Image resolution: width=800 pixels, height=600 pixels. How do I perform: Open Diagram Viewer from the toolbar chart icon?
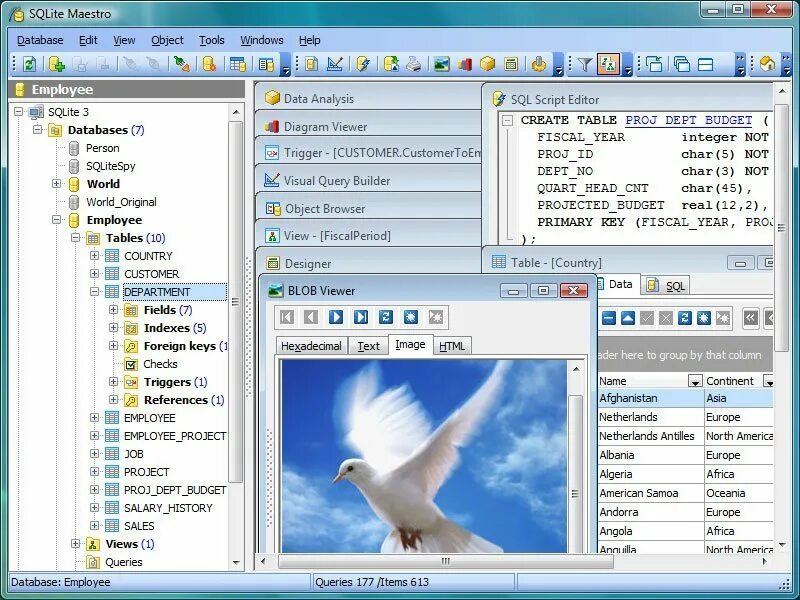464,64
